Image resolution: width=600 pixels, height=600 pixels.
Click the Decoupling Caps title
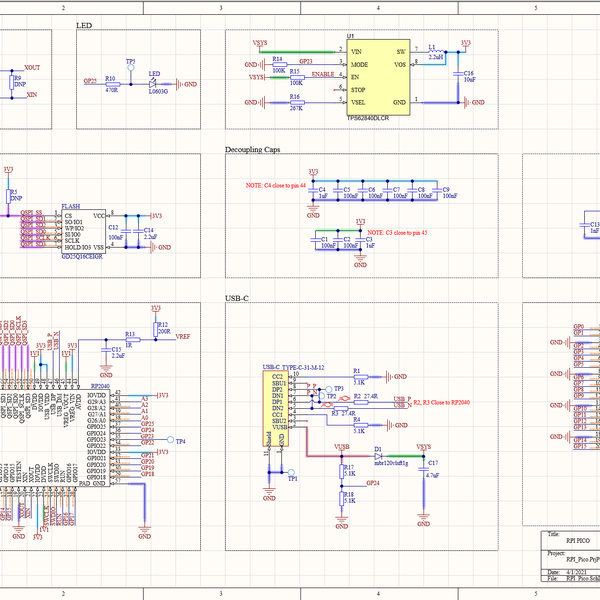click(x=253, y=150)
